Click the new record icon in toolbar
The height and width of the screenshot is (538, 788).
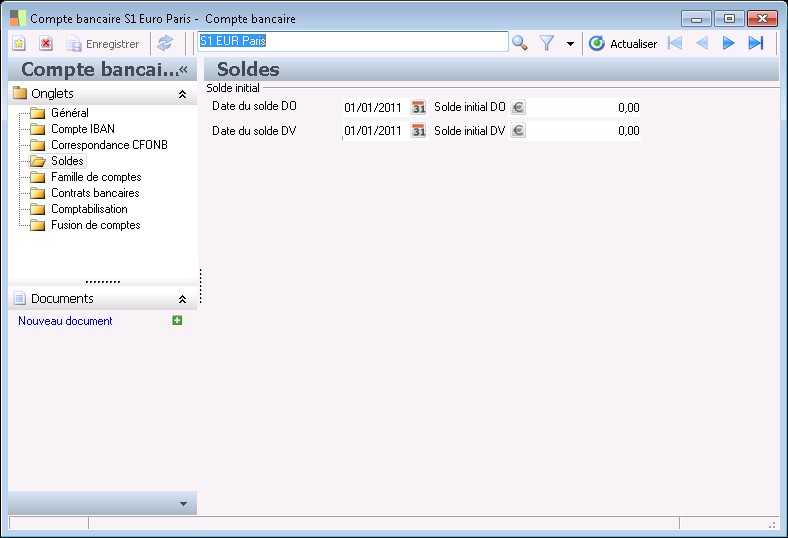coord(19,44)
